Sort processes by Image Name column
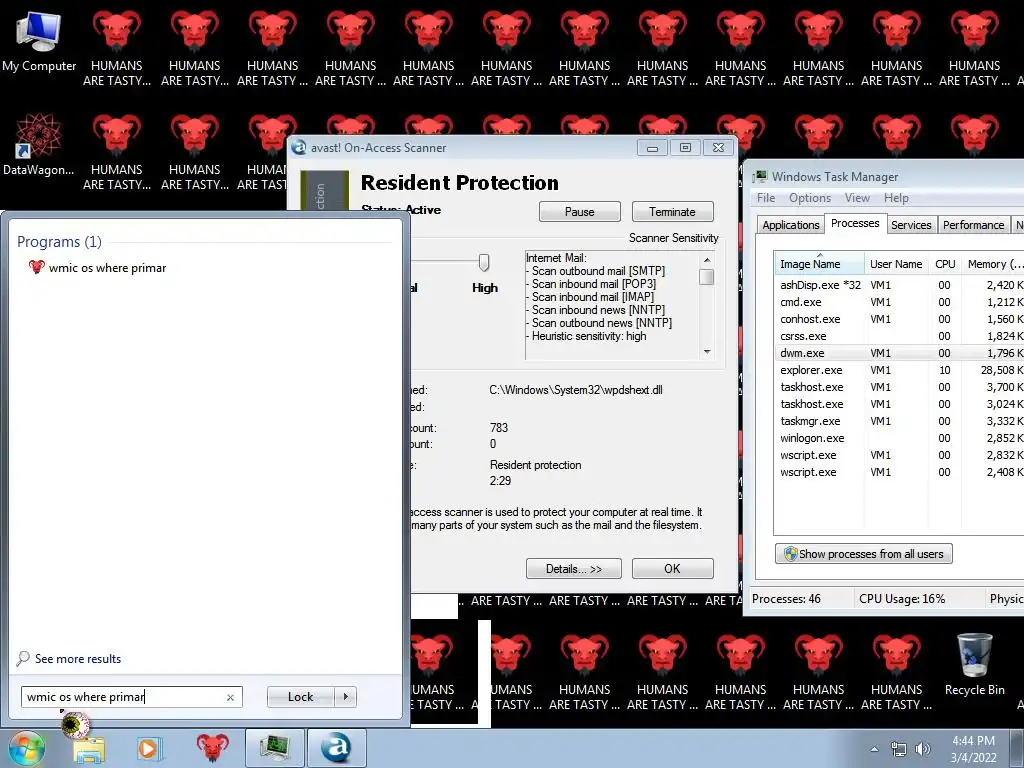1024x768 pixels. tap(819, 264)
